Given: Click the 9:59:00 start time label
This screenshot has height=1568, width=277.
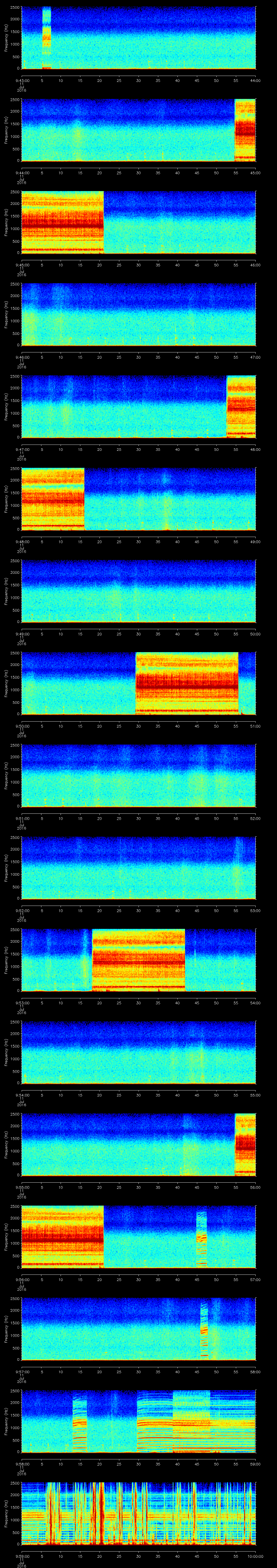Looking at the screenshot, I should coord(22,1556).
